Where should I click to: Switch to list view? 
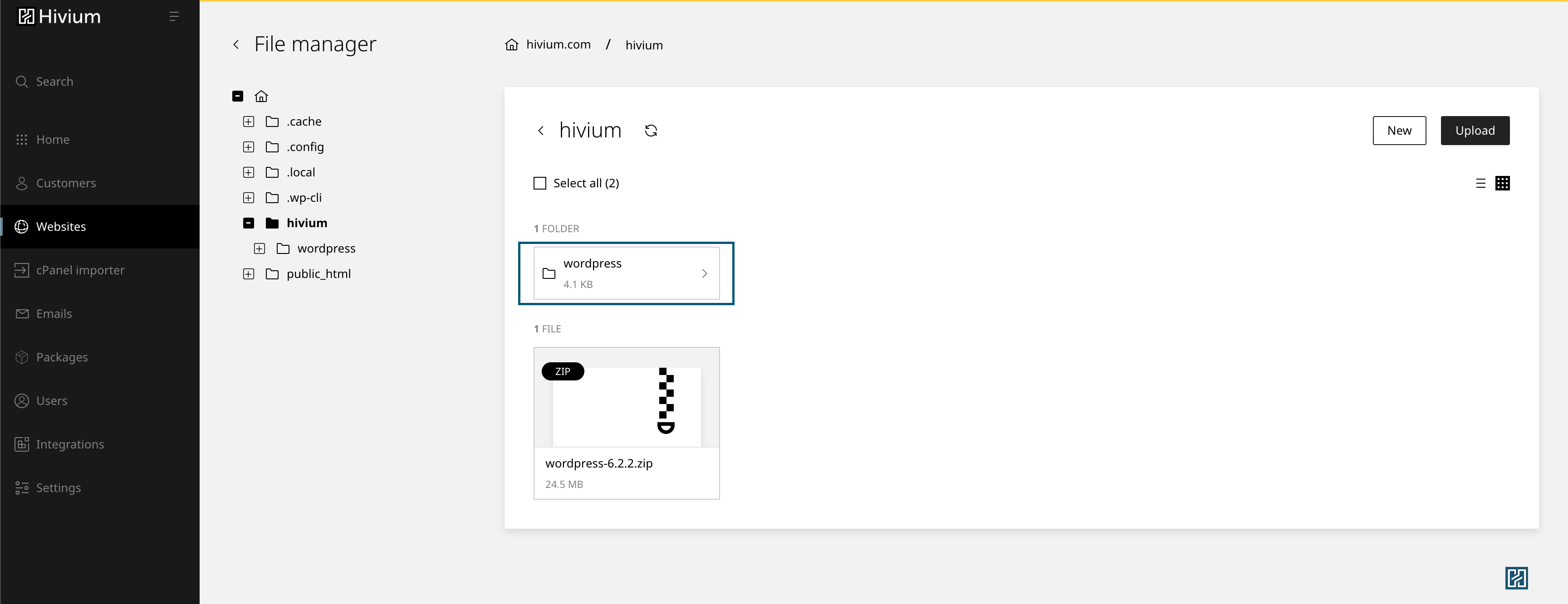pos(1481,183)
